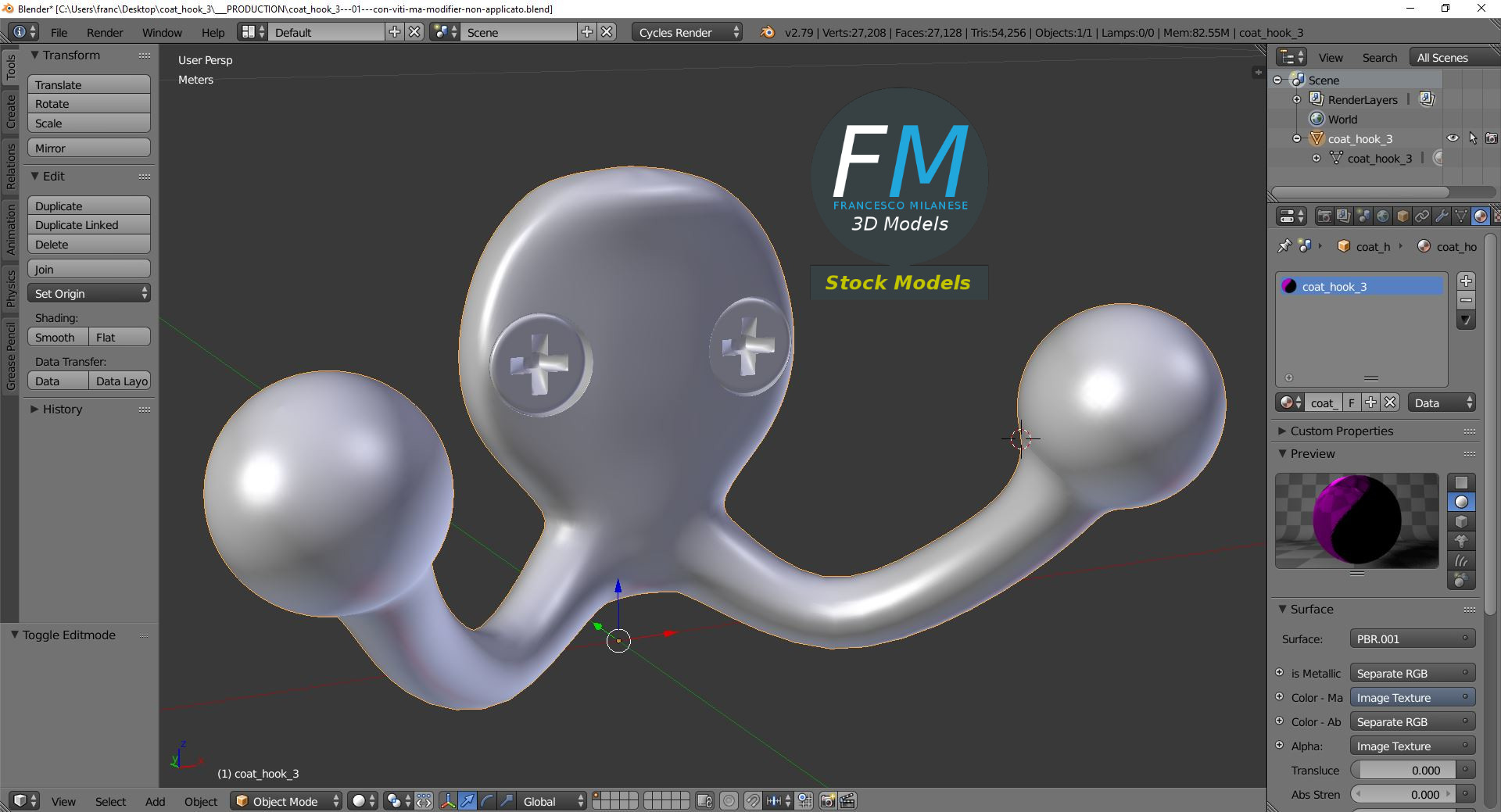Viewport: 1501px width, 812px height.
Task: Toggle selectability arrow for coat_hook_3 in outliner
Action: [1473, 138]
